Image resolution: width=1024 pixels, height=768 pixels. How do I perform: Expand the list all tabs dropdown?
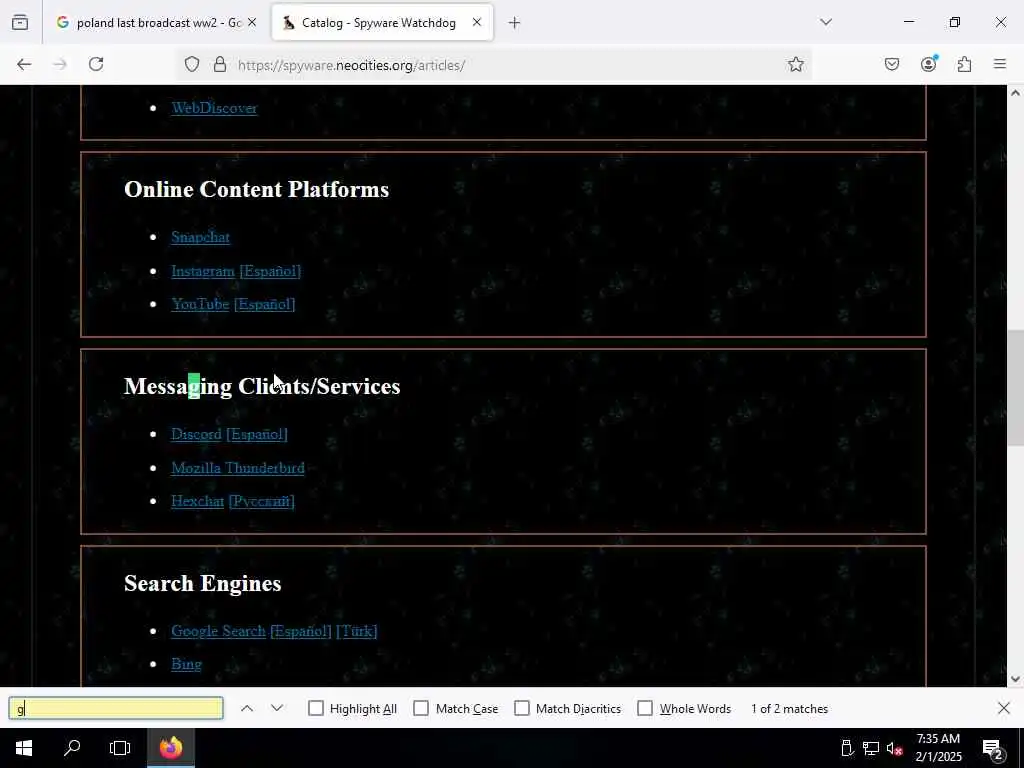(x=826, y=23)
